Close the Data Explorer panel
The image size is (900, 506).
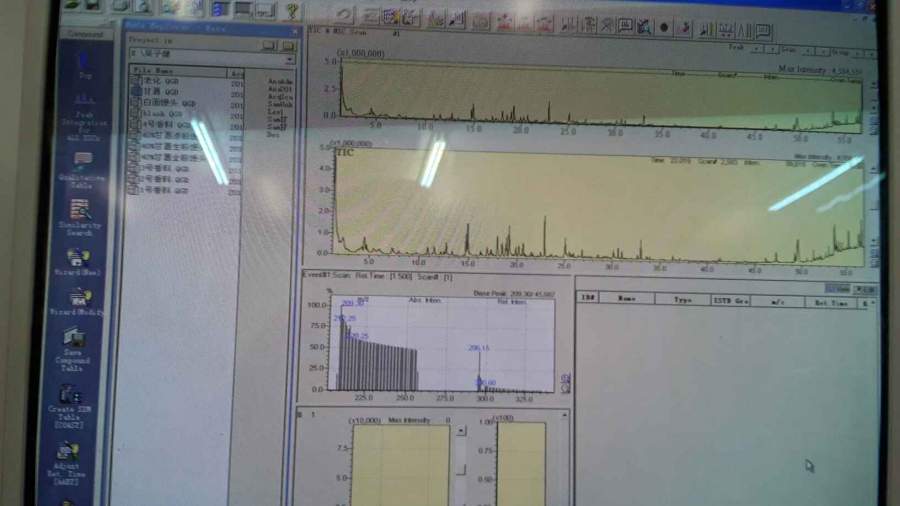pos(294,30)
